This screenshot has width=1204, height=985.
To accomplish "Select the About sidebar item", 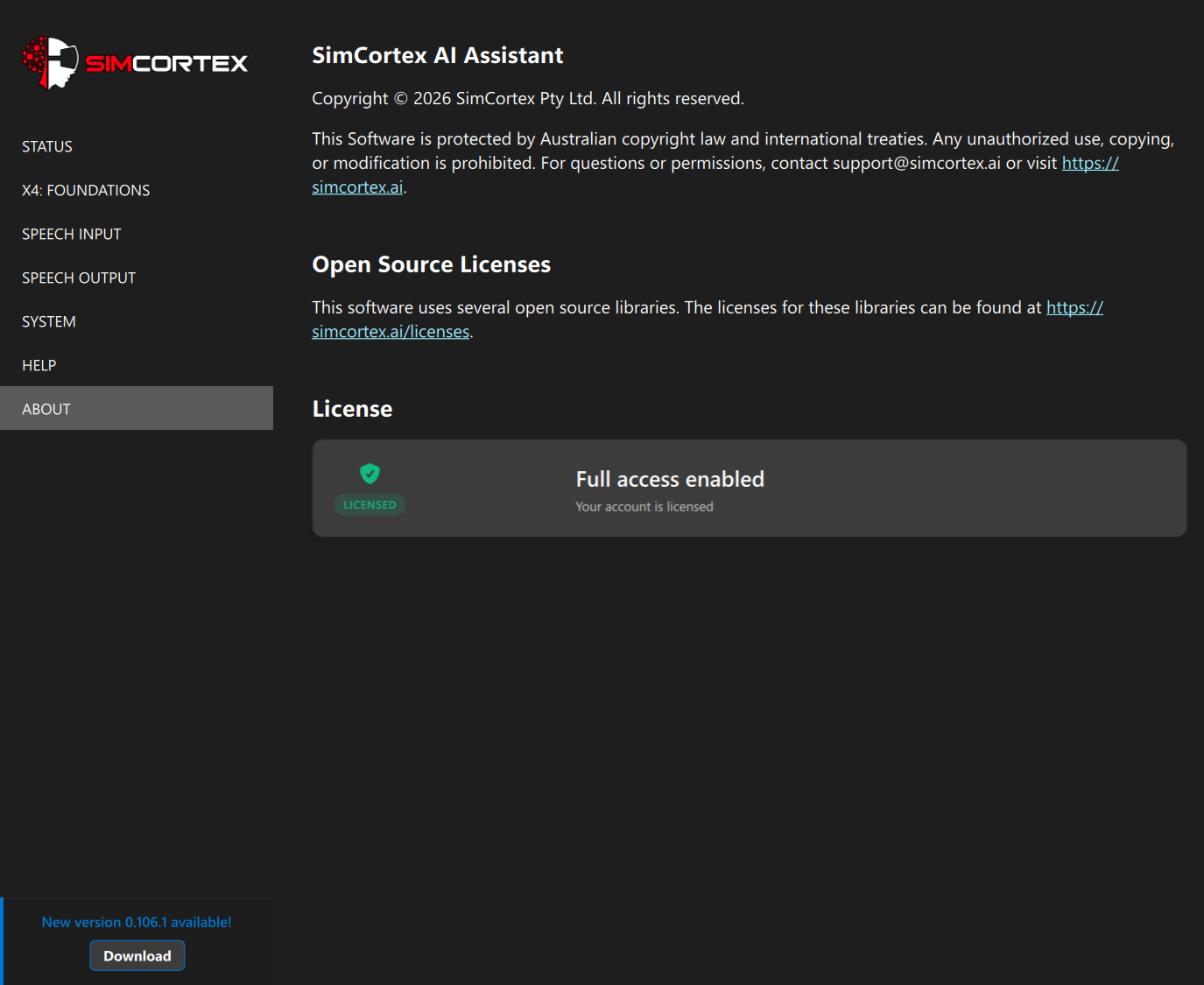I will [137, 409].
